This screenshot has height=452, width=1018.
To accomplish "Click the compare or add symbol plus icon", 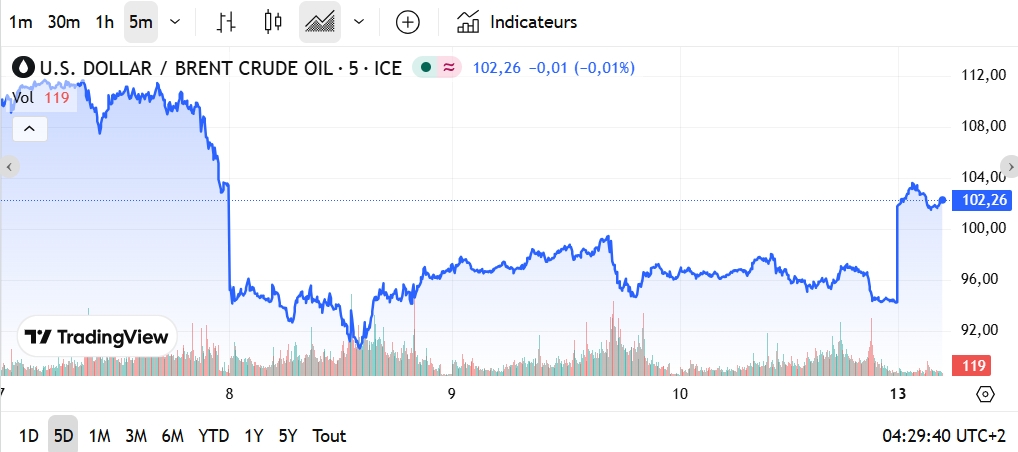I will [x=408, y=22].
